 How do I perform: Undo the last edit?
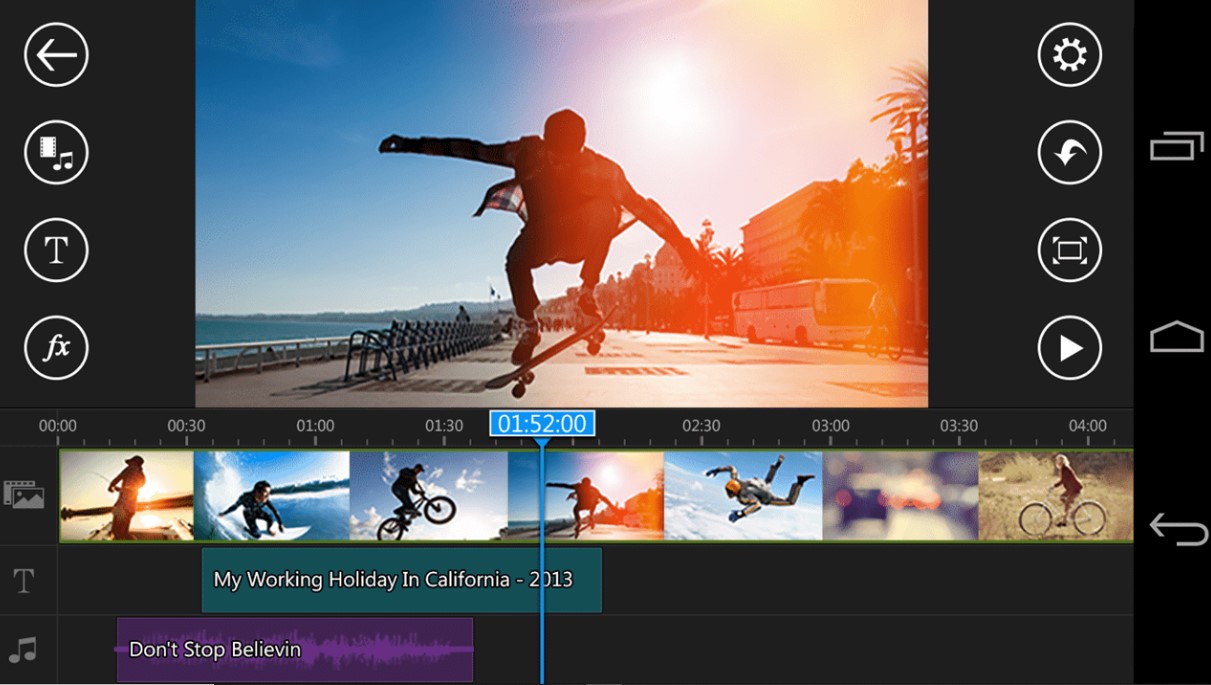tap(1068, 152)
